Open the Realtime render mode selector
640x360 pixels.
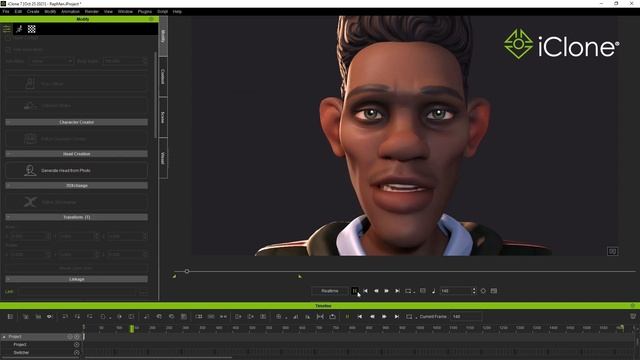330,291
